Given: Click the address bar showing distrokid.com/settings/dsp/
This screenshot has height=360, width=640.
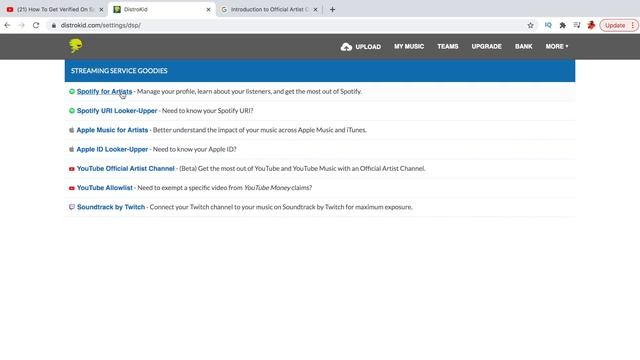Looking at the screenshot, I should tap(292, 25).
